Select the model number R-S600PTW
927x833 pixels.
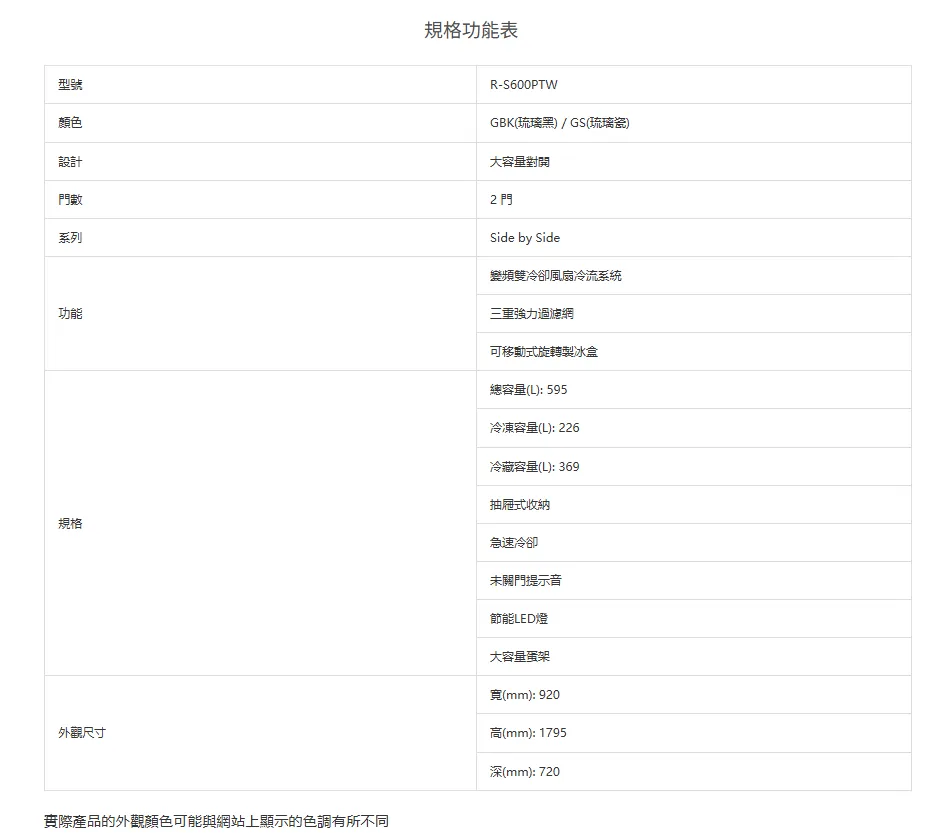[524, 85]
